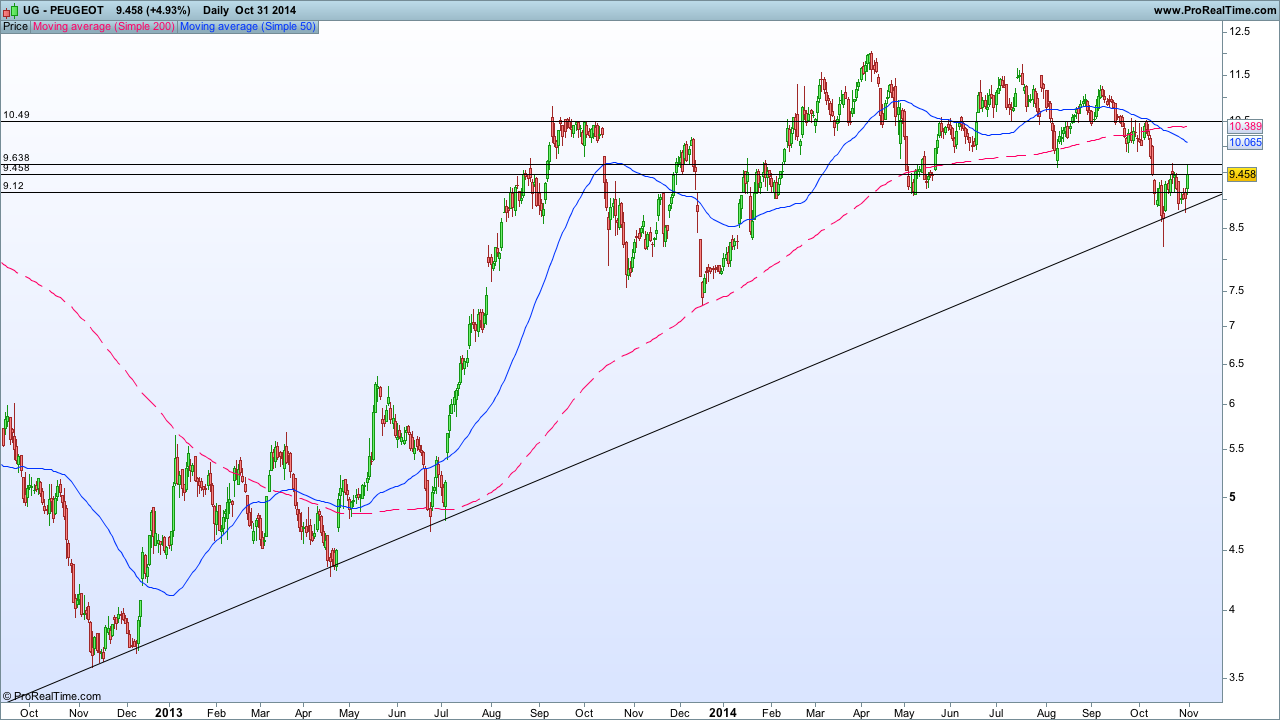Screen dimensions: 1280x720
Task: Click the pink 10.389 moving average value tag
Action: 1245,127
